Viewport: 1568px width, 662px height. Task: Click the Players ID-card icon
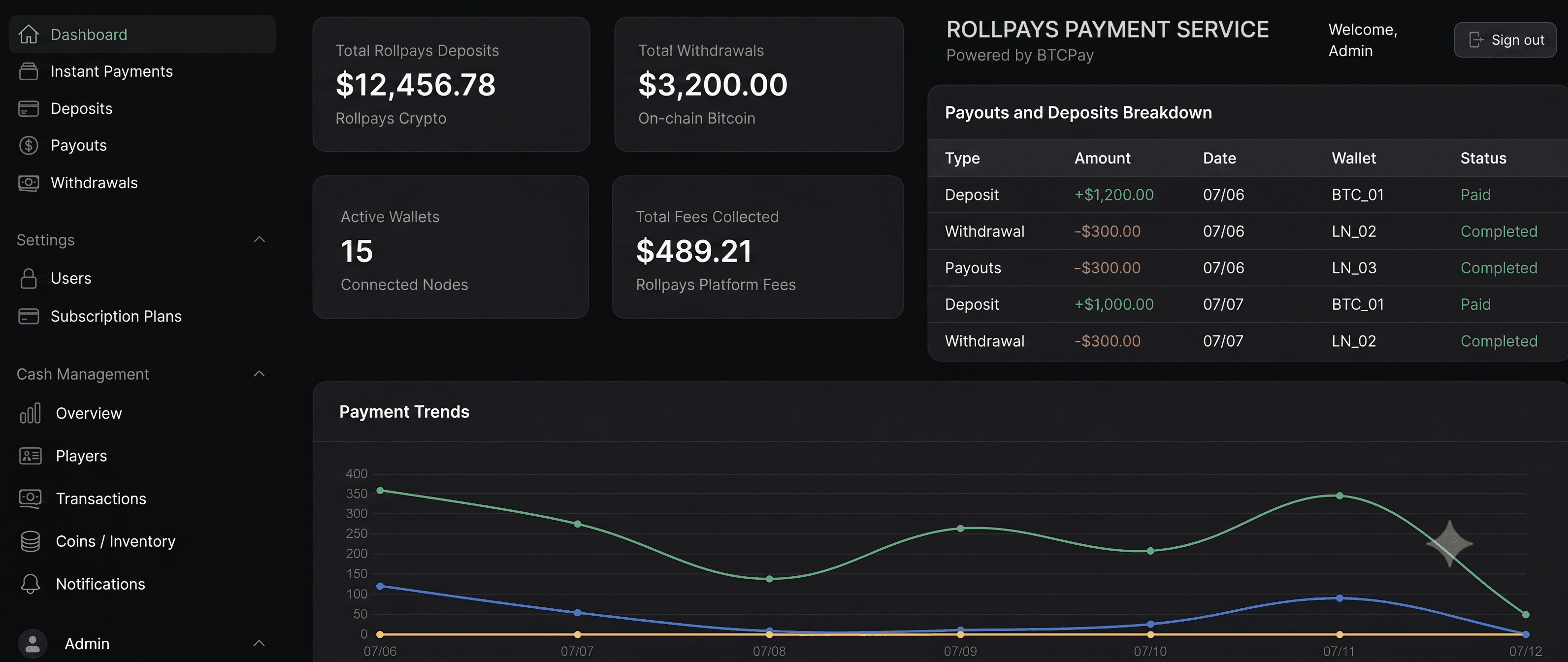31,456
